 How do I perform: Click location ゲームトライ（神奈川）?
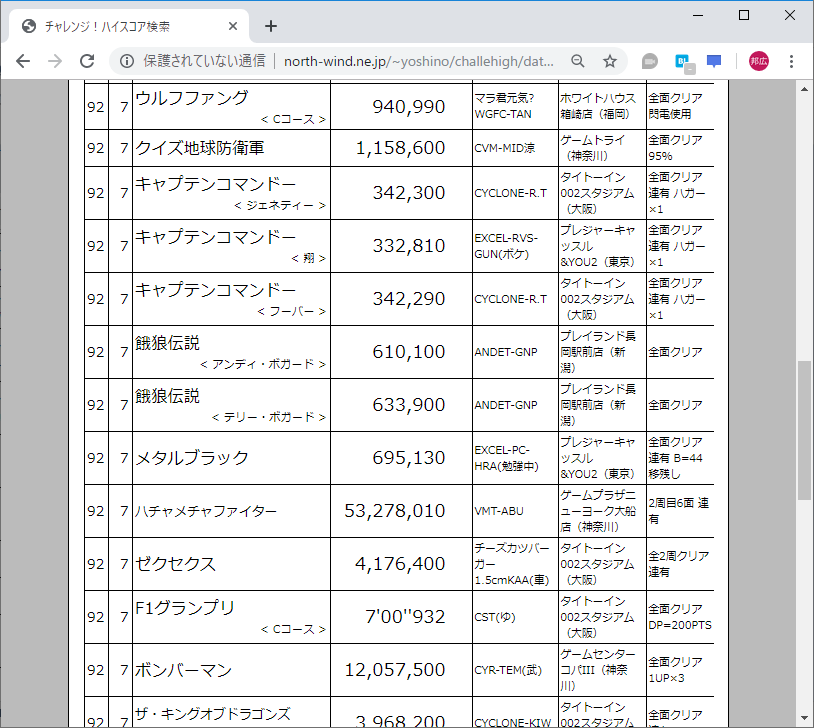(592, 147)
